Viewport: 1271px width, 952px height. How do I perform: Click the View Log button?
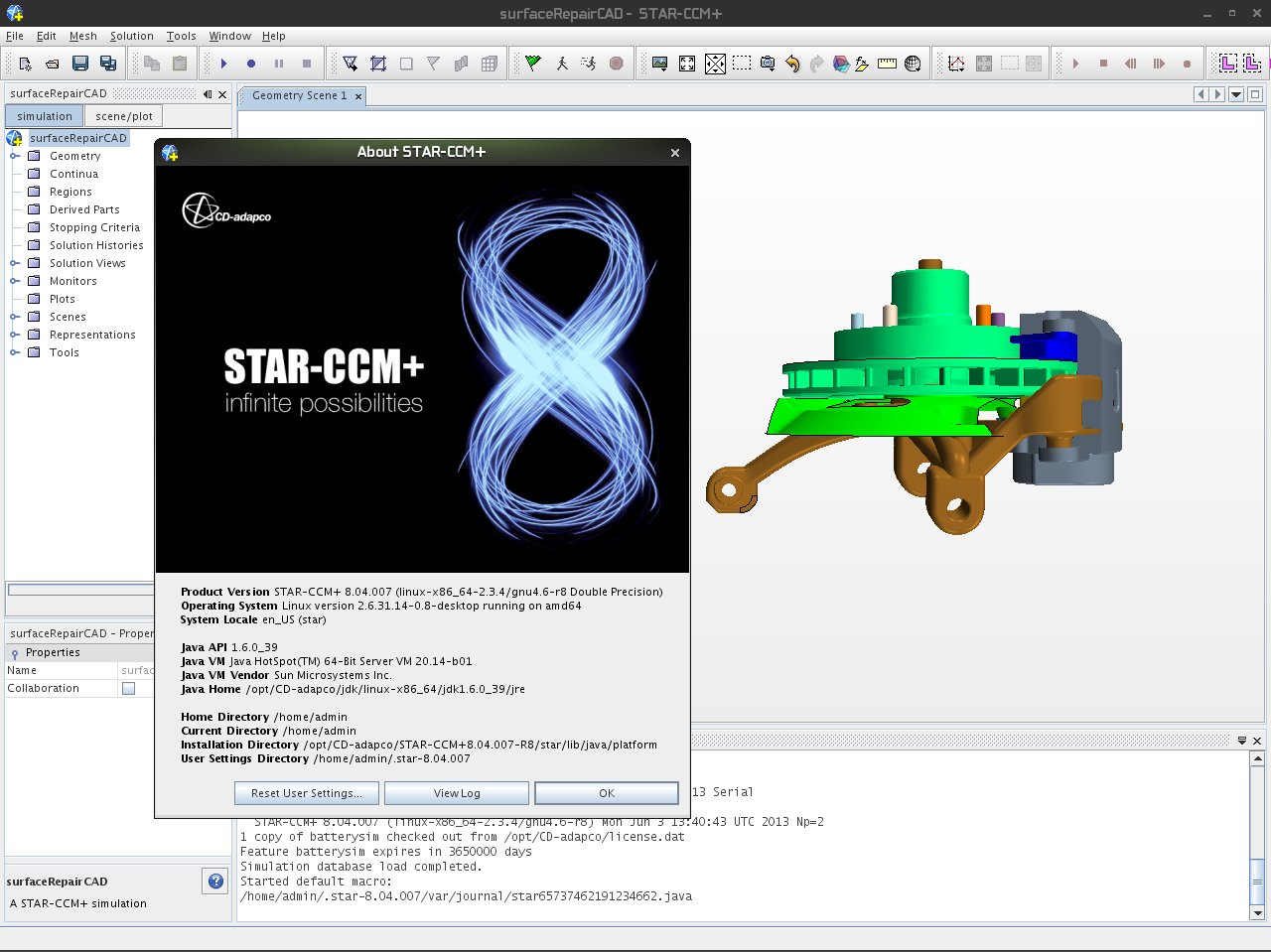[457, 793]
